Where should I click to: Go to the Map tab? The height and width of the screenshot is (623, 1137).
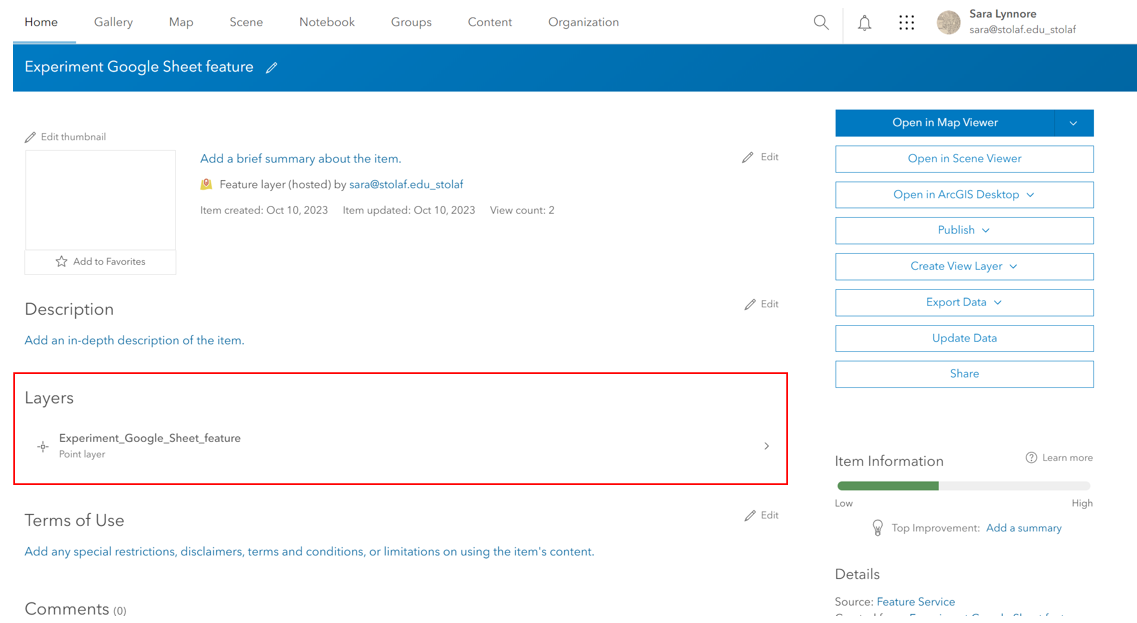(x=181, y=22)
